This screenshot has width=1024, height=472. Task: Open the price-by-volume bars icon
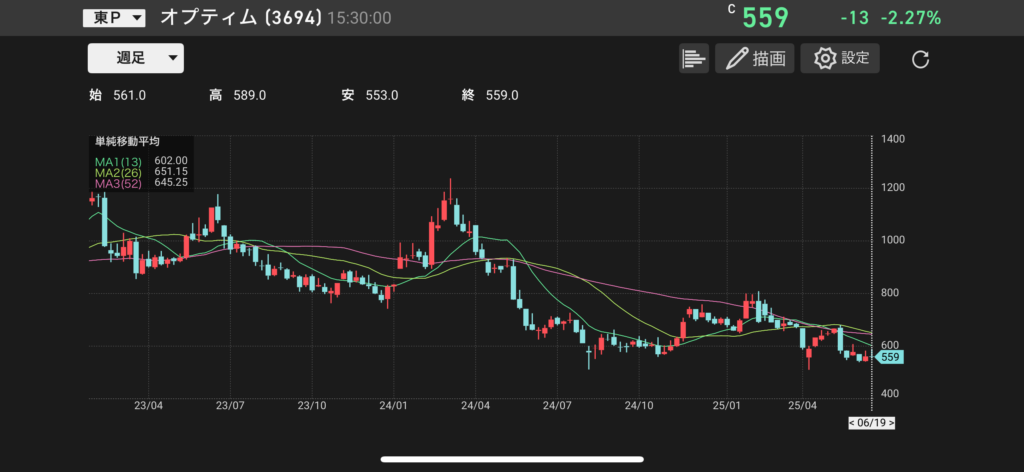(694, 58)
